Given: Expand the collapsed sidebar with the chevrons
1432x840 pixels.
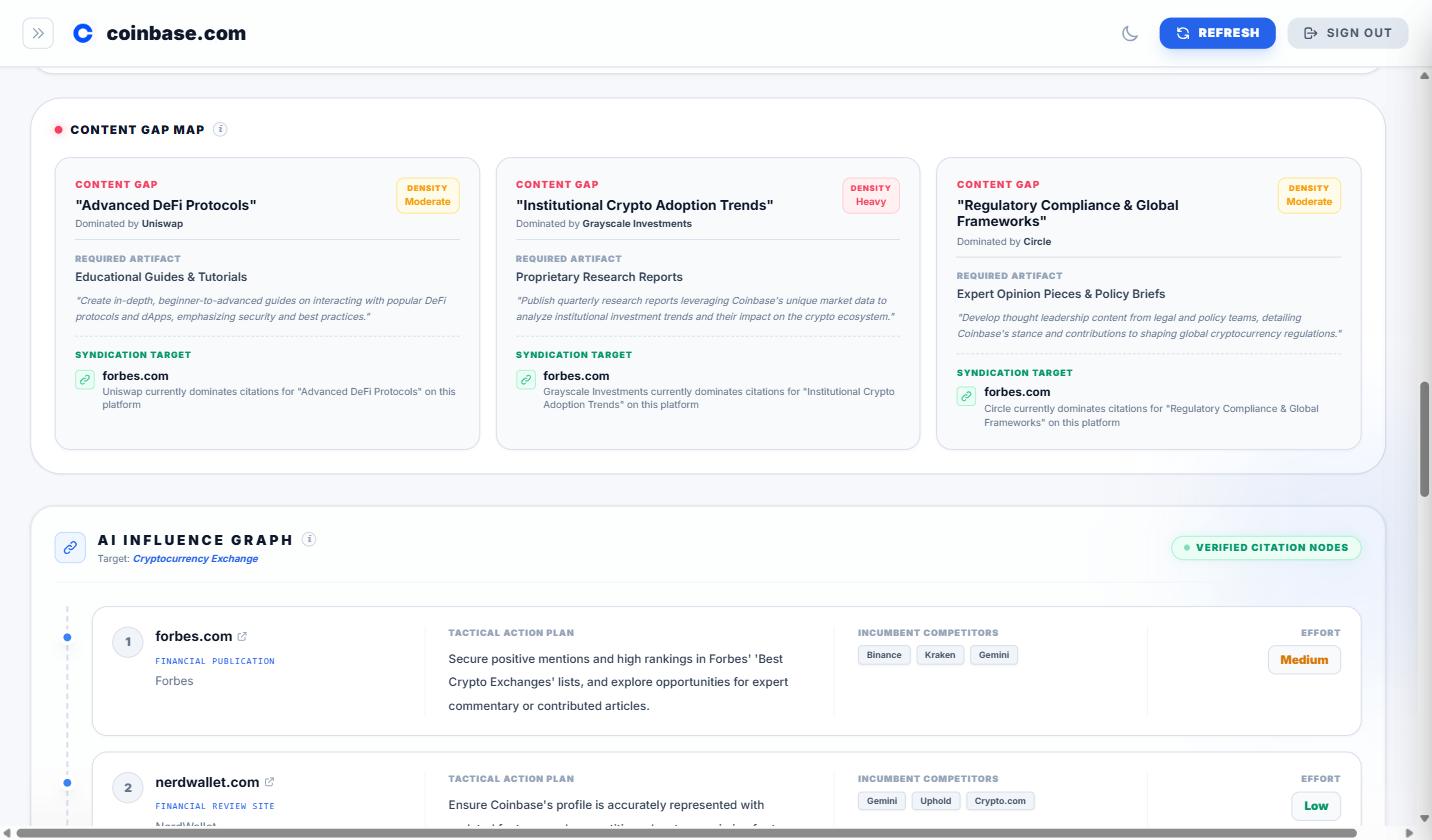Looking at the screenshot, I should coord(38,32).
